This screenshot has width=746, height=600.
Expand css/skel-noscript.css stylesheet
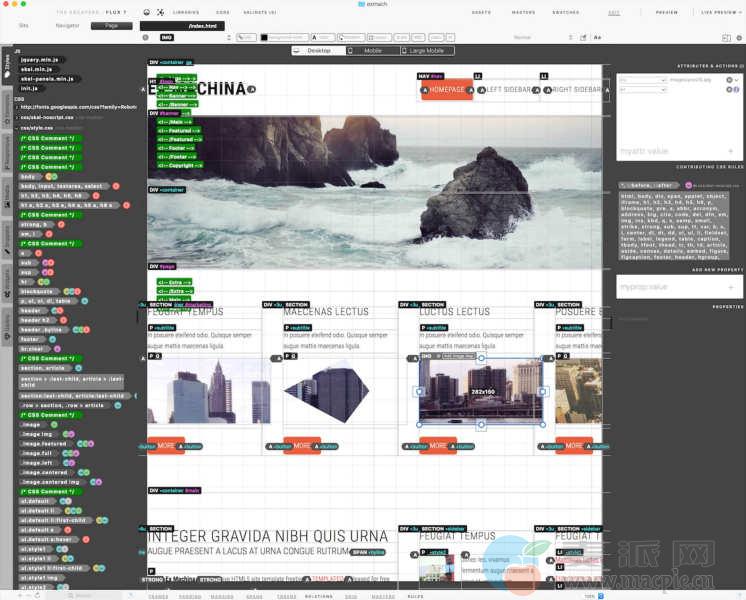click(x=16, y=117)
